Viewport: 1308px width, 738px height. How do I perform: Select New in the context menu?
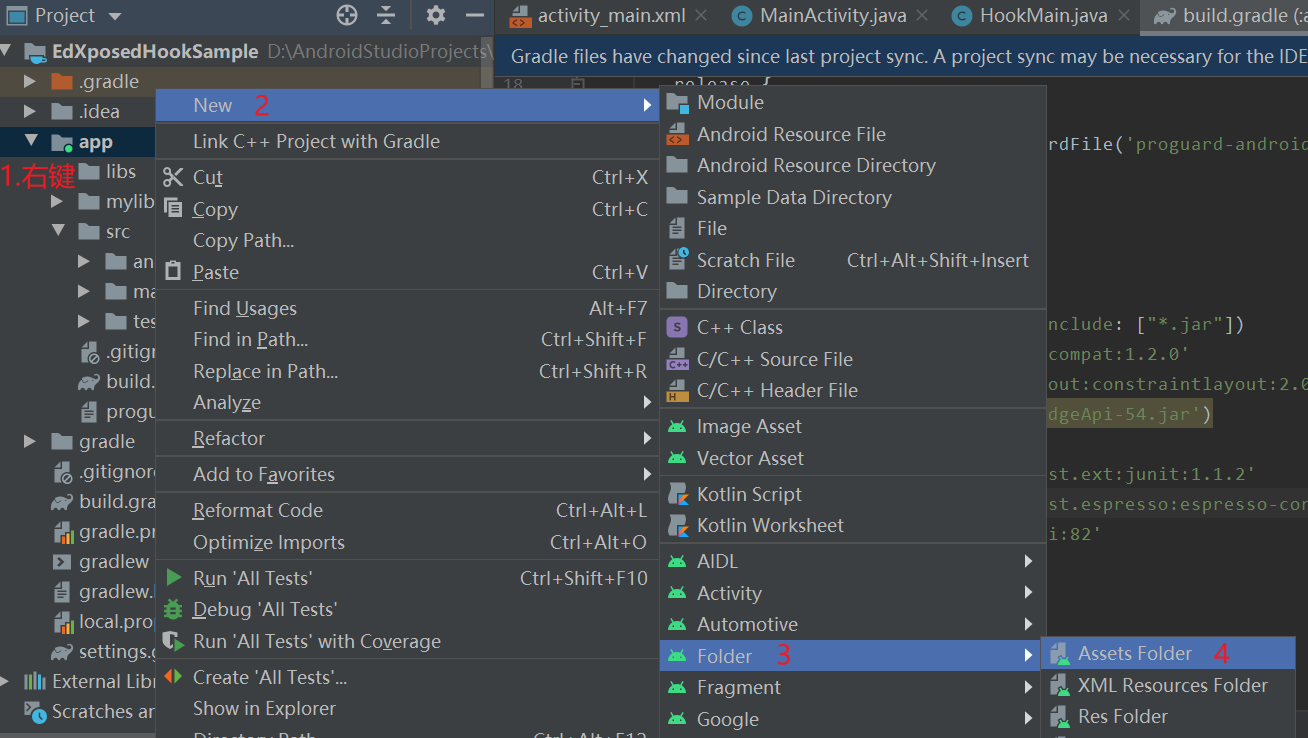(x=408, y=105)
